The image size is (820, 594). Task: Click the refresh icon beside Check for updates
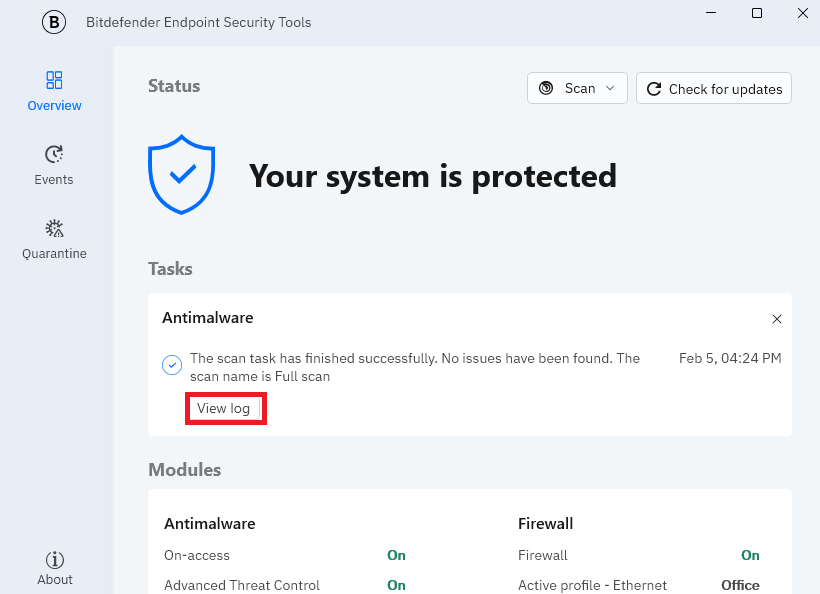[654, 89]
